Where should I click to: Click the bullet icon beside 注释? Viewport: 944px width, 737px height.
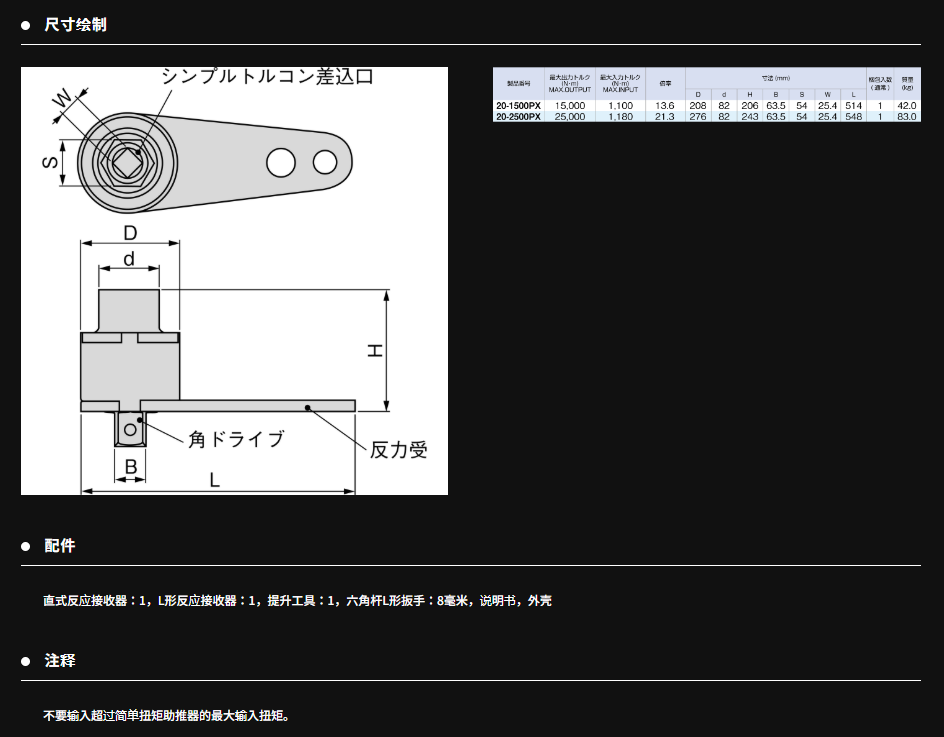[27, 662]
